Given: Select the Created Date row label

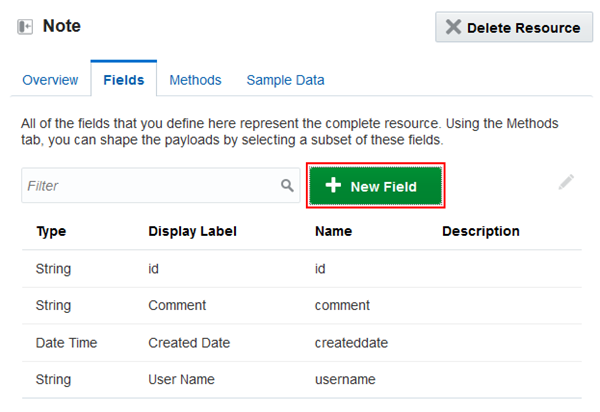Looking at the screenshot, I should (x=189, y=343).
